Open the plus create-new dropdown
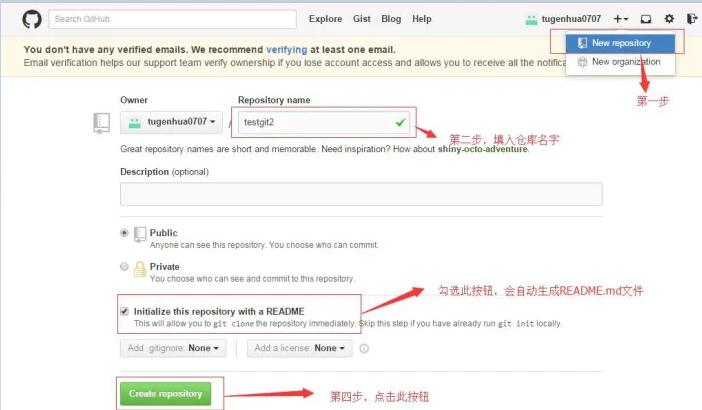 click(621, 19)
